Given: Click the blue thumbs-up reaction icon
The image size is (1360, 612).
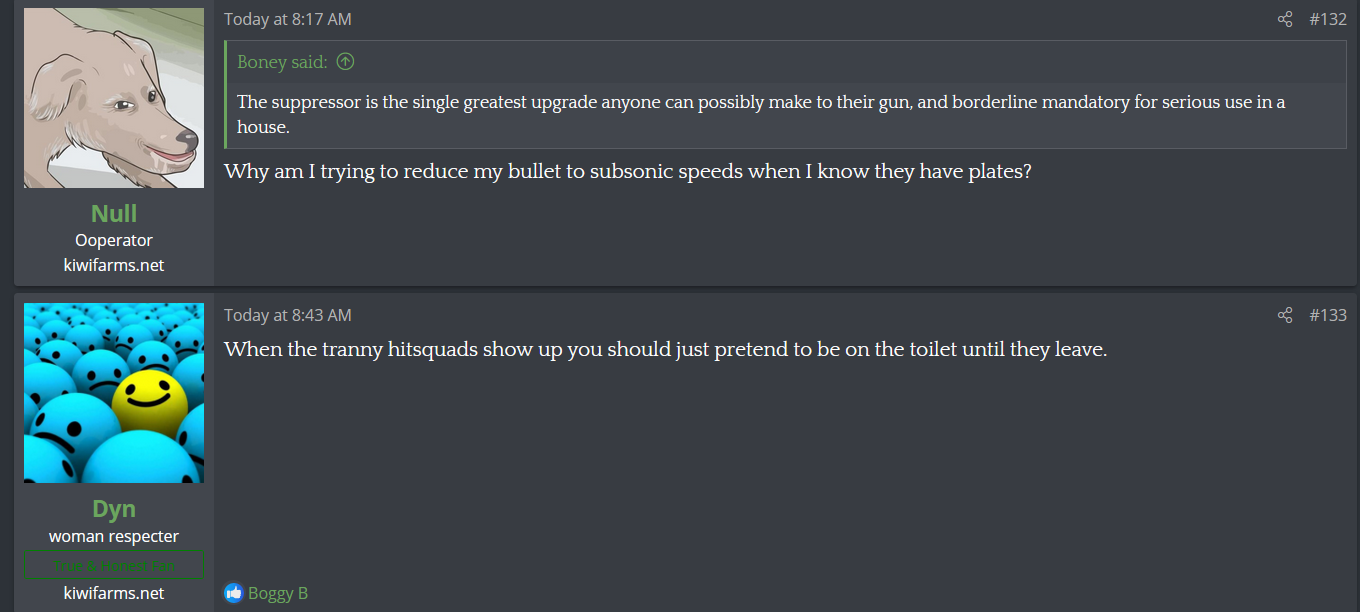Looking at the screenshot, I should click(x=234, y=593).
